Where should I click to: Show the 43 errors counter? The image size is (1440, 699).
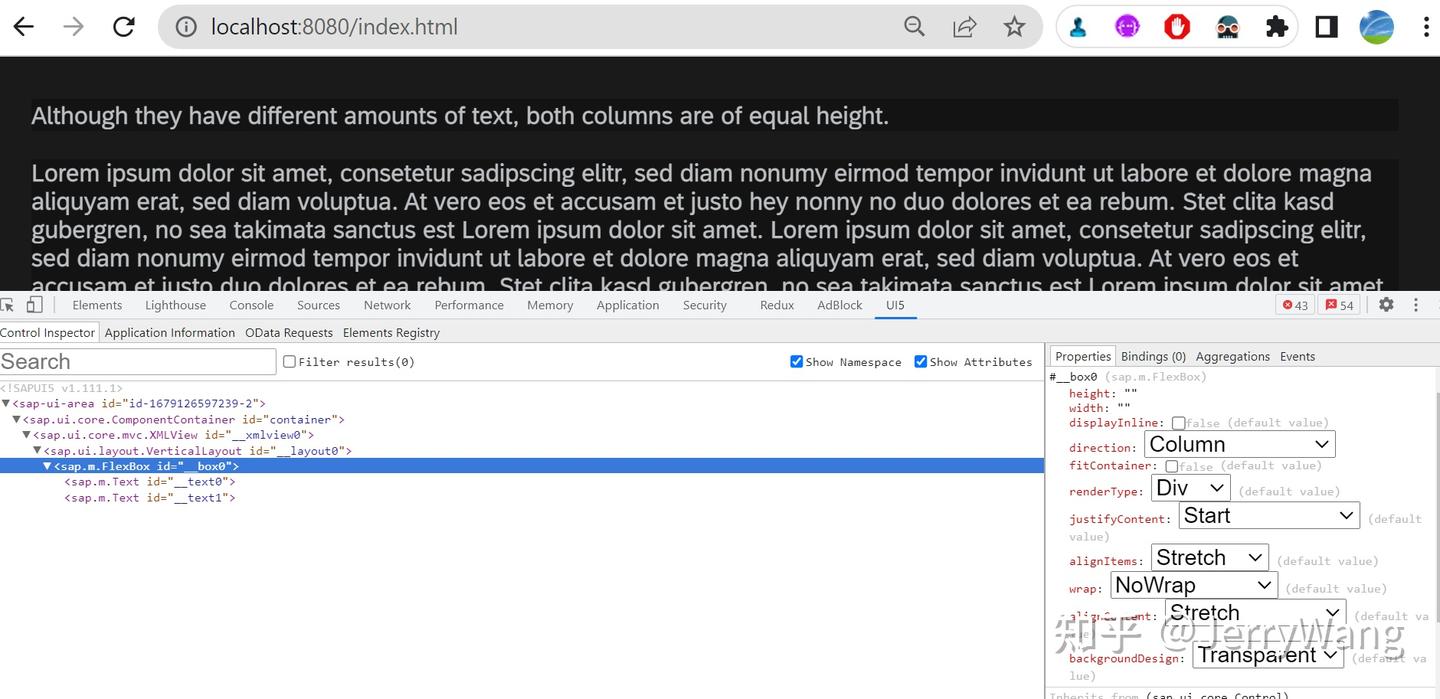point(1295,305)
